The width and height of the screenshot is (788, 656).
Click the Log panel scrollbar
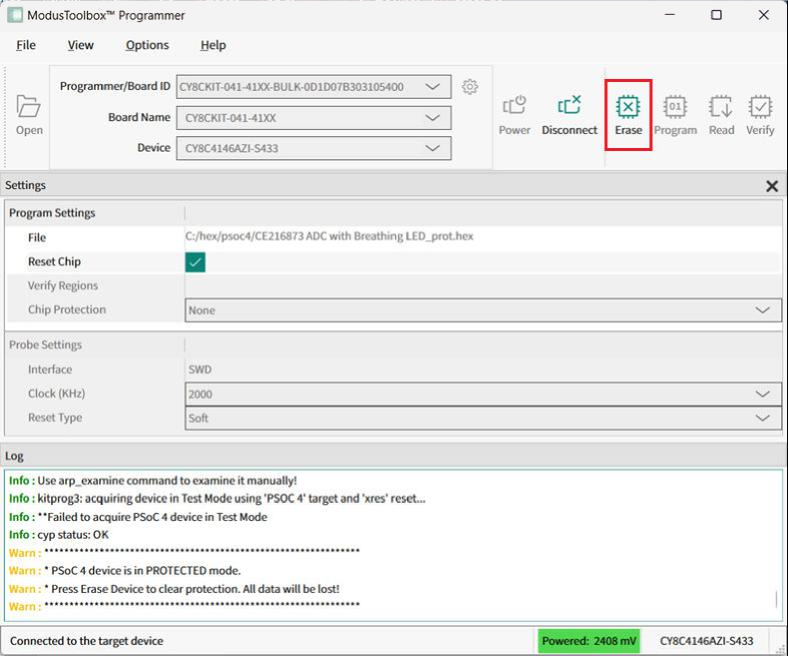pos(776,599)
